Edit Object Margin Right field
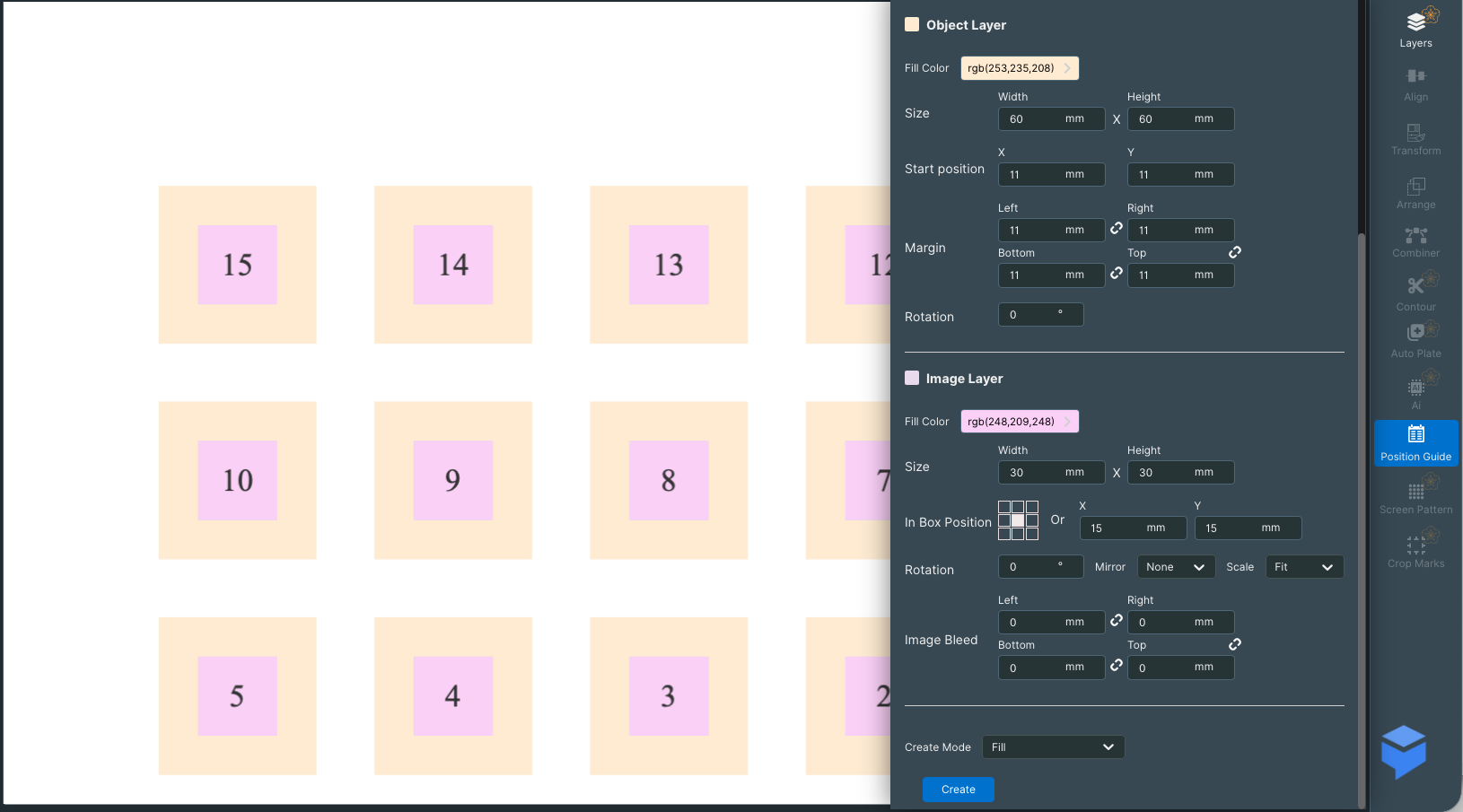This screenshot has width=1463, height=812. coord(1180,231)
